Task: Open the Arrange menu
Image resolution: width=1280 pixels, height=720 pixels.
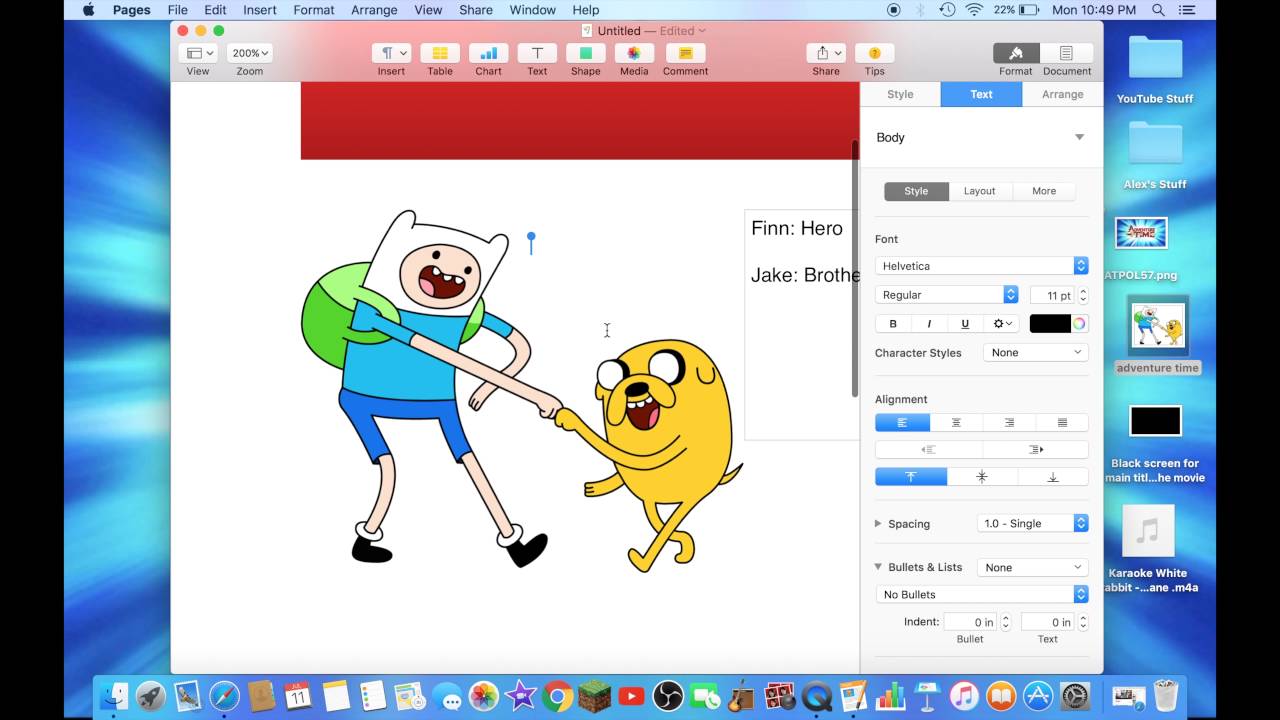Action: [x=374, y=10]
